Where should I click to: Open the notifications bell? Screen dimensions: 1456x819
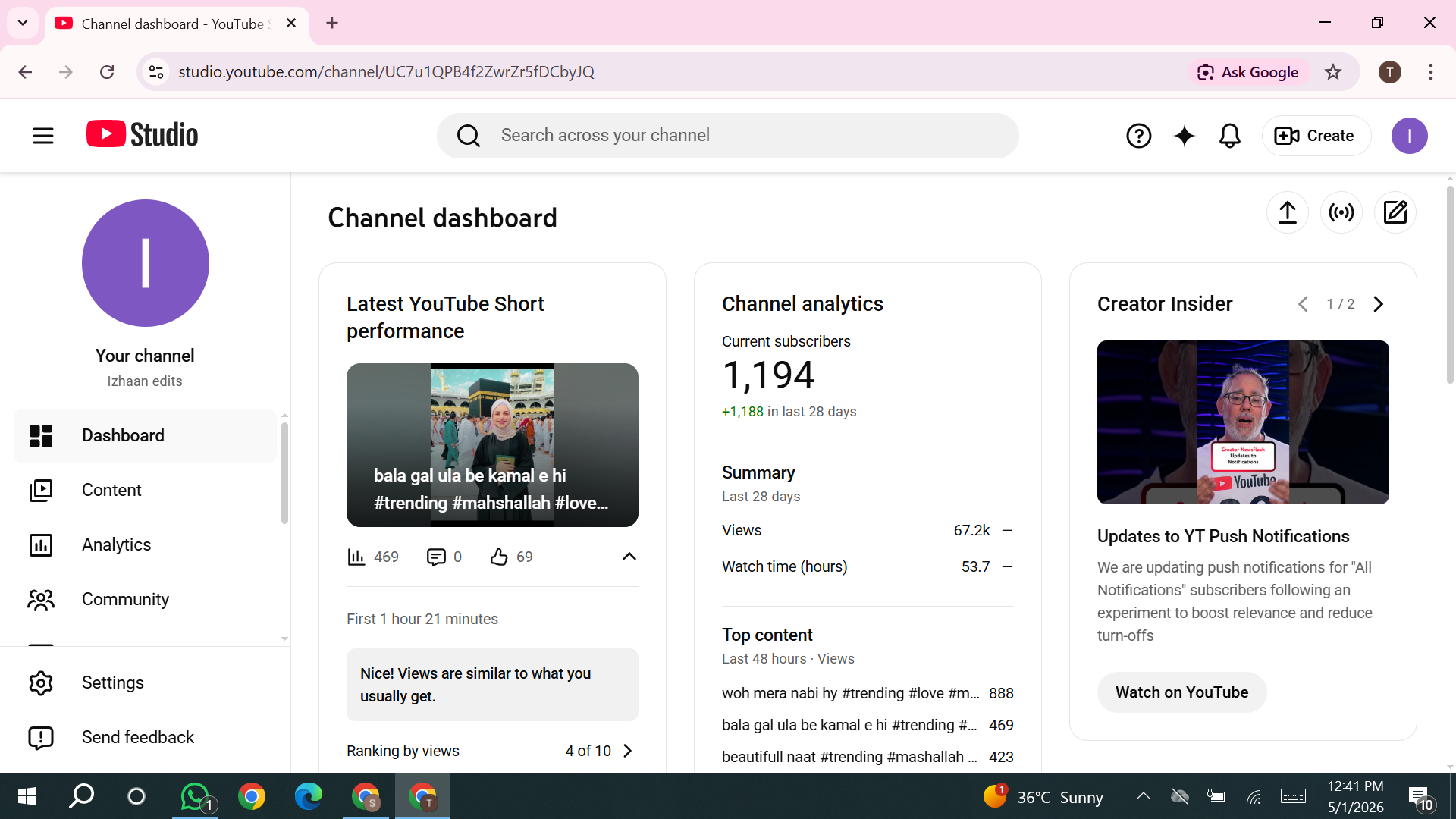pyautogui.click(x=1229, y=136)
